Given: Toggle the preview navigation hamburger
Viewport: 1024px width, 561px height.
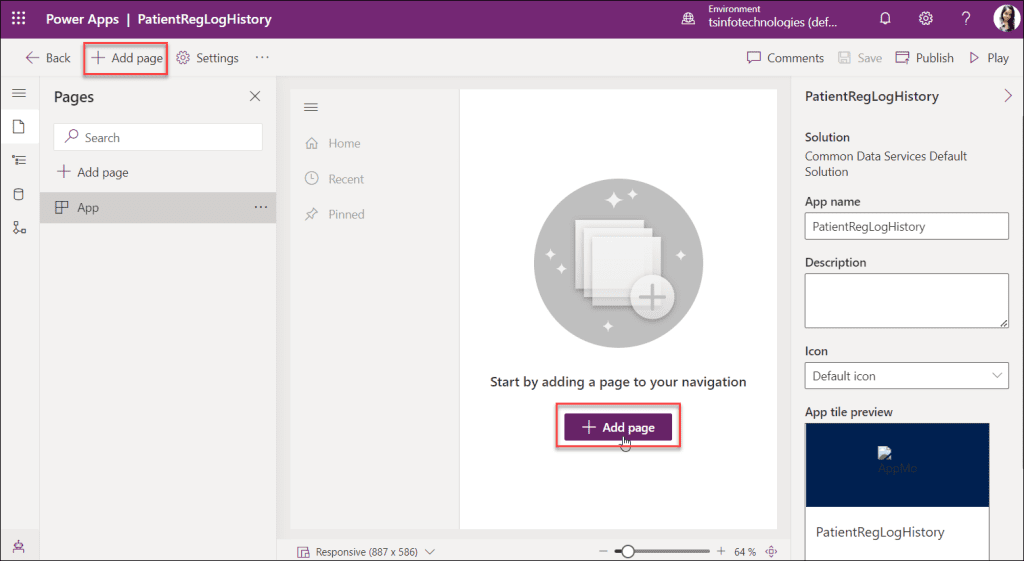Looking at the screenshot, I should pyautogui.click(x=311, y=107).
